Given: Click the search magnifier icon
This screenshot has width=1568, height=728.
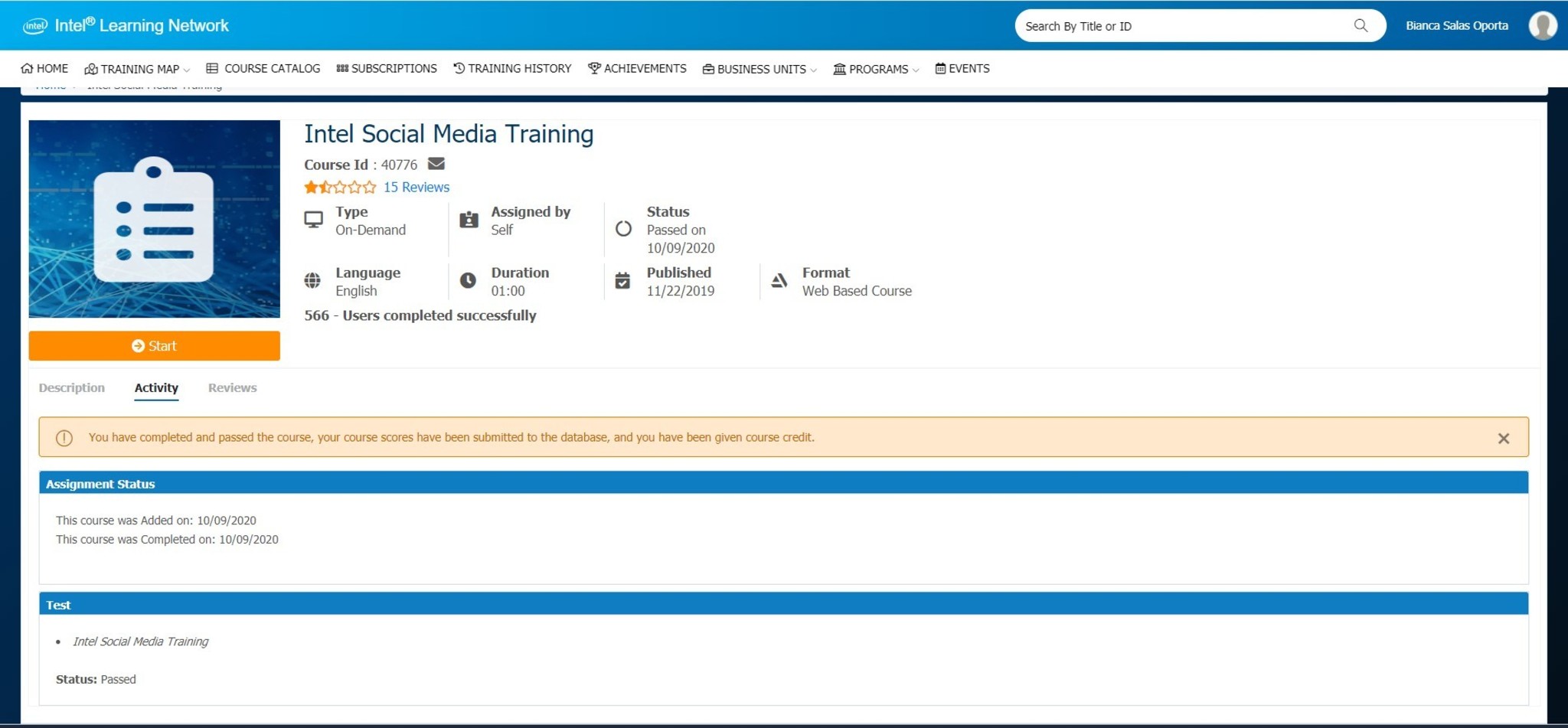Looking at the screenshot, I should coord(1361,25).
